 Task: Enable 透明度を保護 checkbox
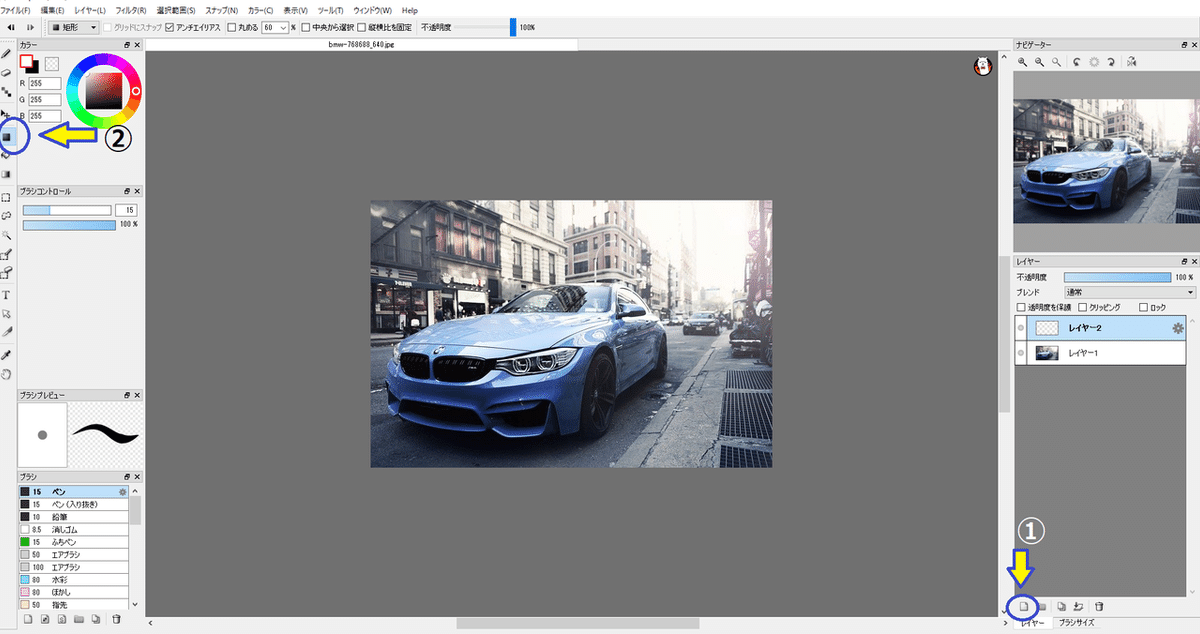[1021, 307]
